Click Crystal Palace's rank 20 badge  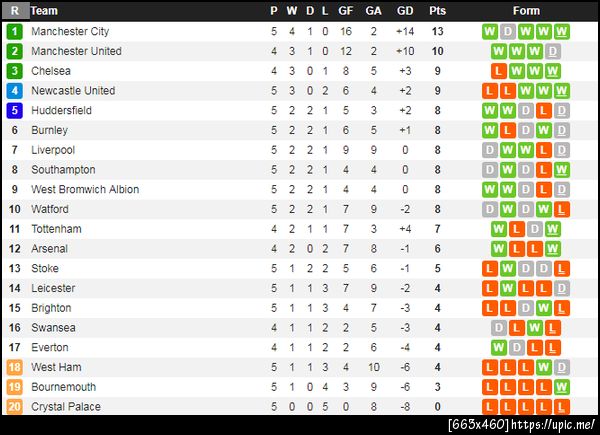tap(15, 407)
